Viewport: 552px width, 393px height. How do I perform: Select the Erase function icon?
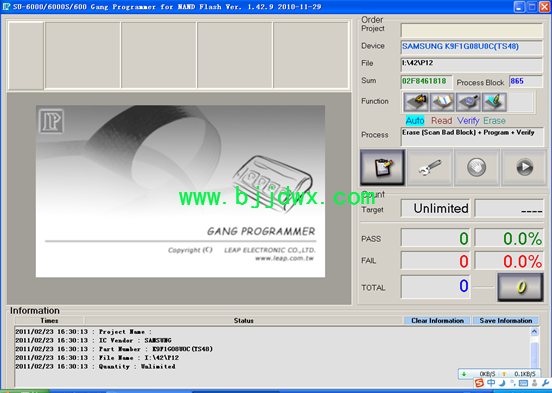point(494,102)
